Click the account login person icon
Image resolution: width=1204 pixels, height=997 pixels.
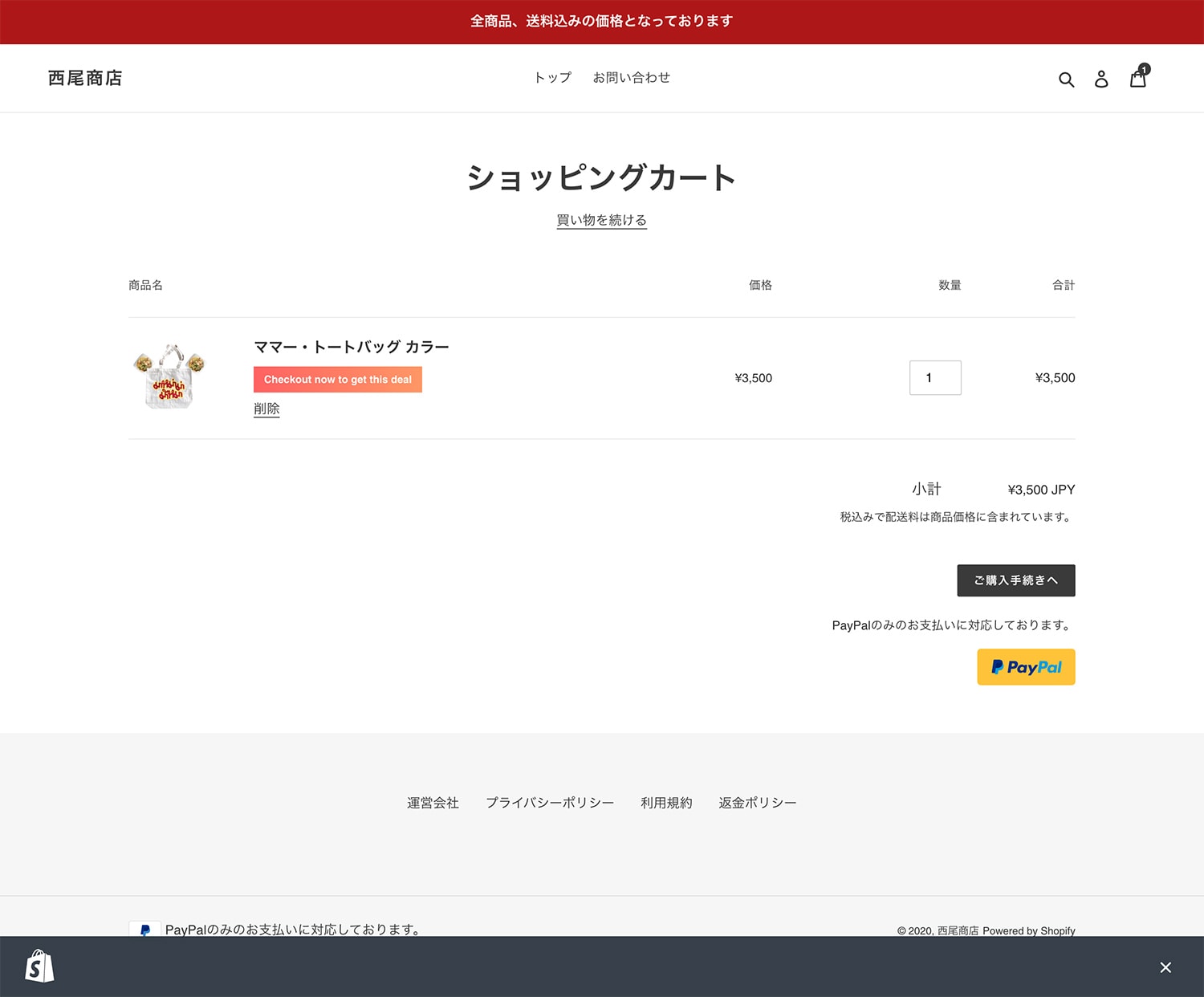pos(1101,79)
